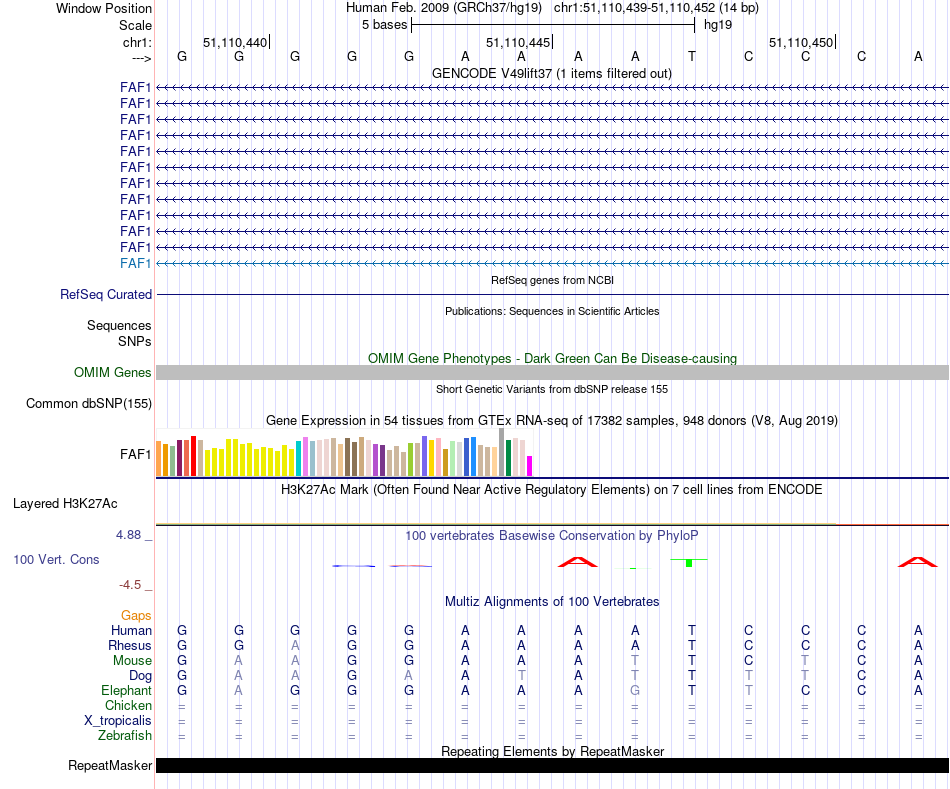Viewport: 950px width, 789px height.
Task: Click the RefSeq Curated track label
Action: click(x=106, y=295)
